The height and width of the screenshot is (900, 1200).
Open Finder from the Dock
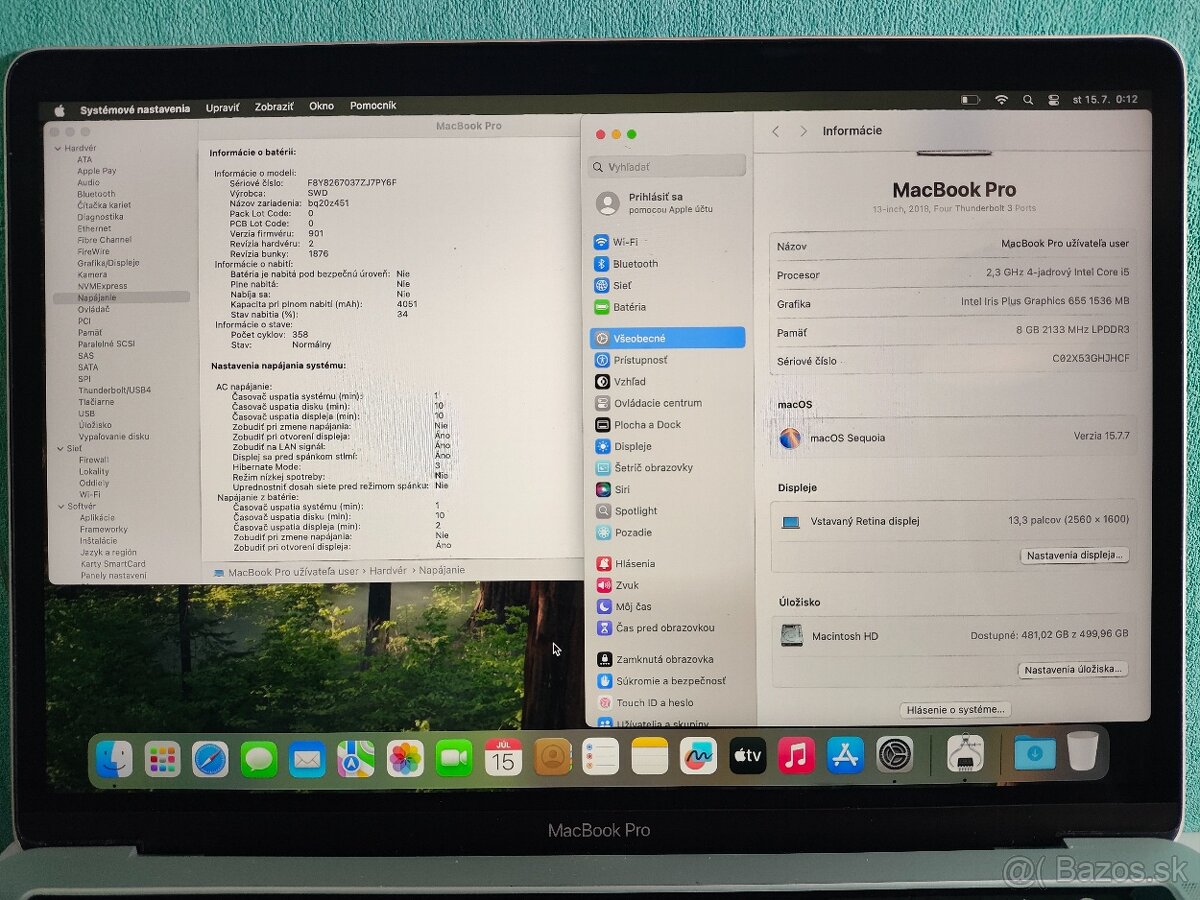tap(114, 759)
